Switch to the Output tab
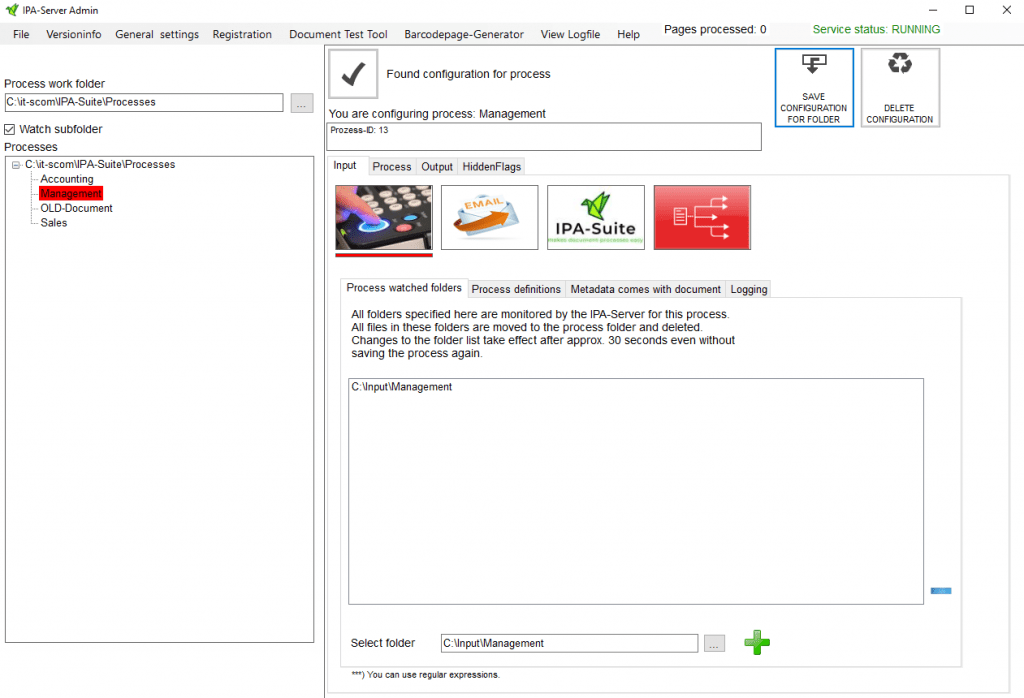 coord(437,167)
